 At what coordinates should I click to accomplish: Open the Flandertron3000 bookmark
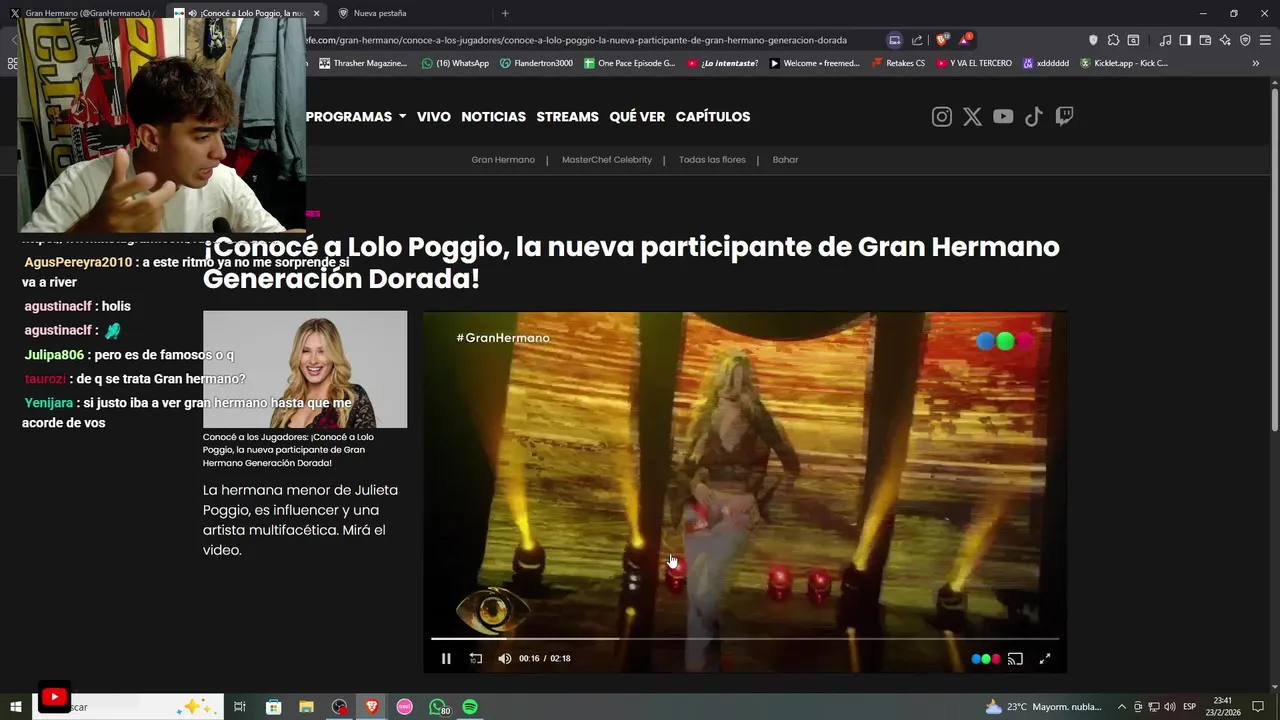(536, 63)
